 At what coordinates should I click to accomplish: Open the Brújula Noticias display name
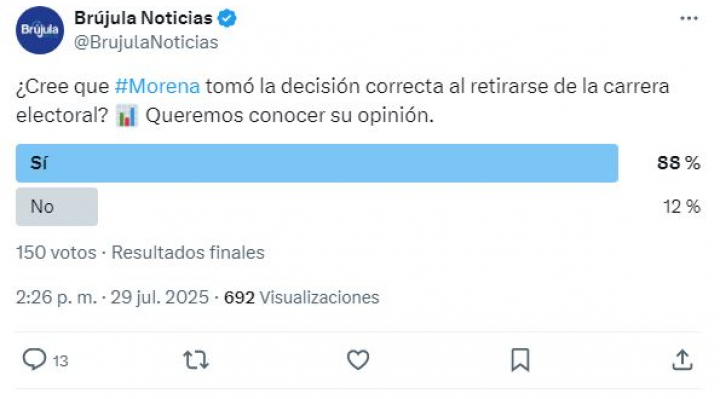(x=143, y=18)
